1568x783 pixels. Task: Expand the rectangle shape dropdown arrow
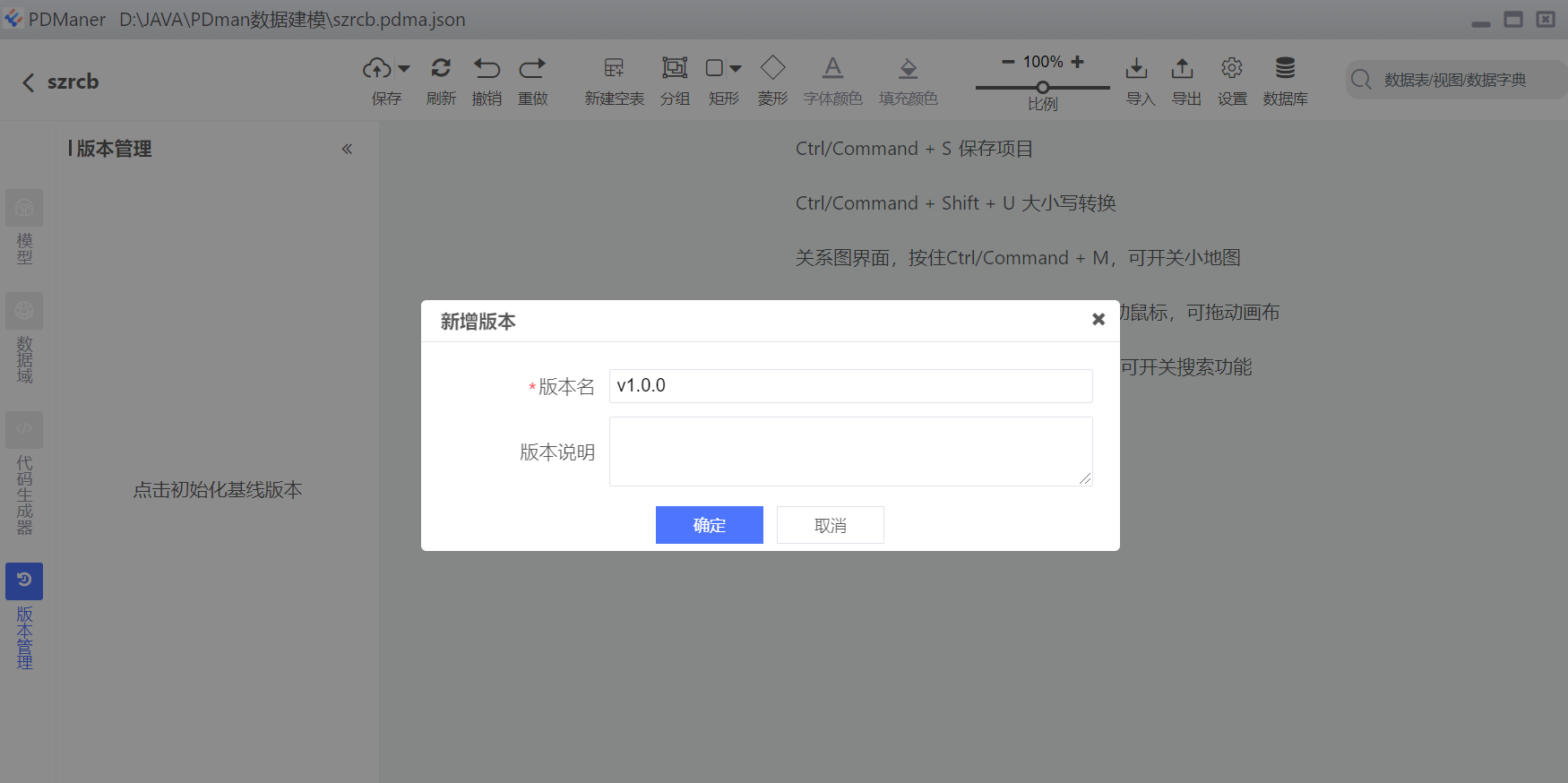pyautogui.click(x=736, y=69)
